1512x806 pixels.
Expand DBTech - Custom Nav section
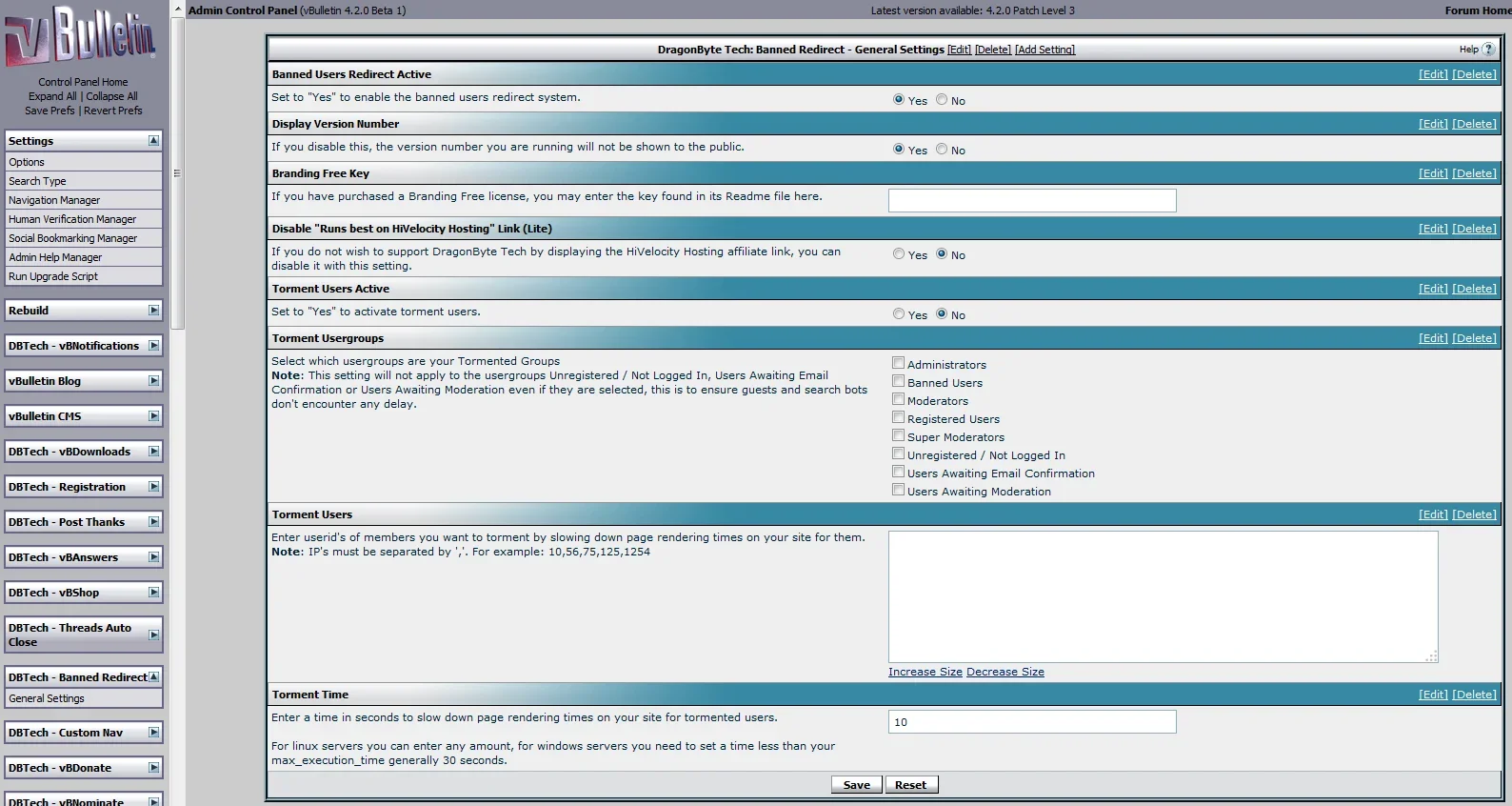(153, 732)
